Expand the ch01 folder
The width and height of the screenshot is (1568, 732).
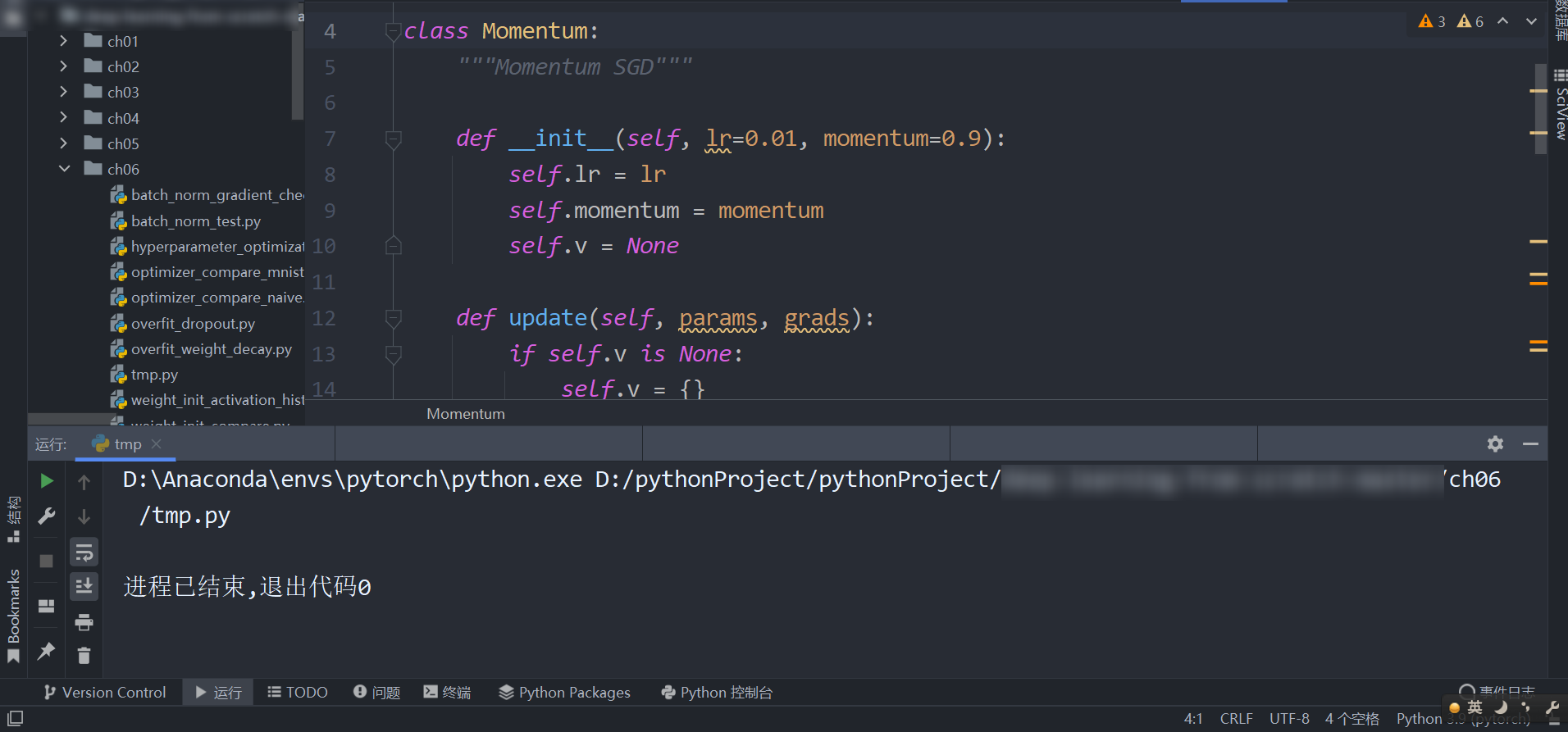click(x=64, y=40)
